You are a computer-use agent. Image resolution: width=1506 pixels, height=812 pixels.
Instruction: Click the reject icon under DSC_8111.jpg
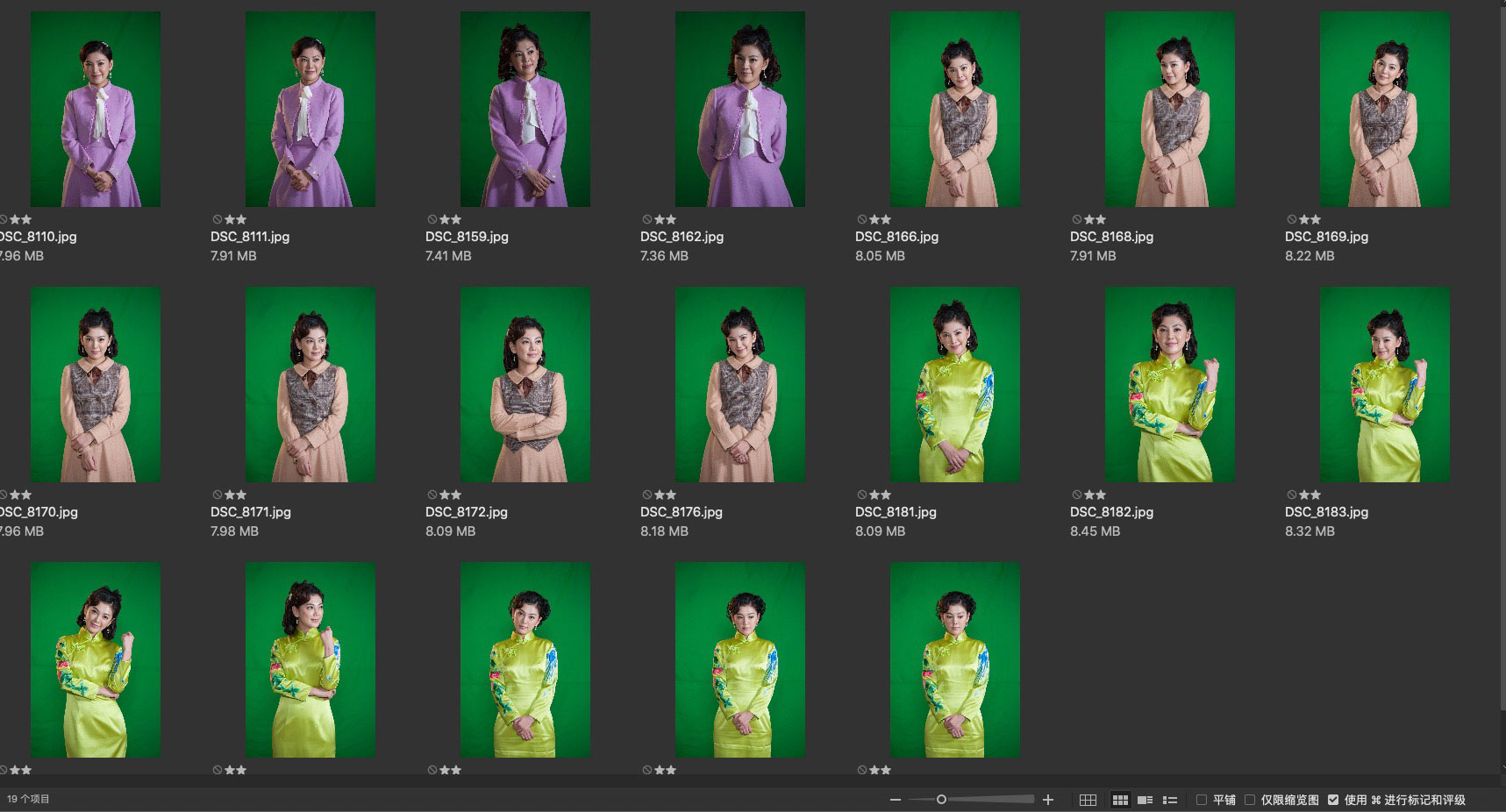[217, 219]
